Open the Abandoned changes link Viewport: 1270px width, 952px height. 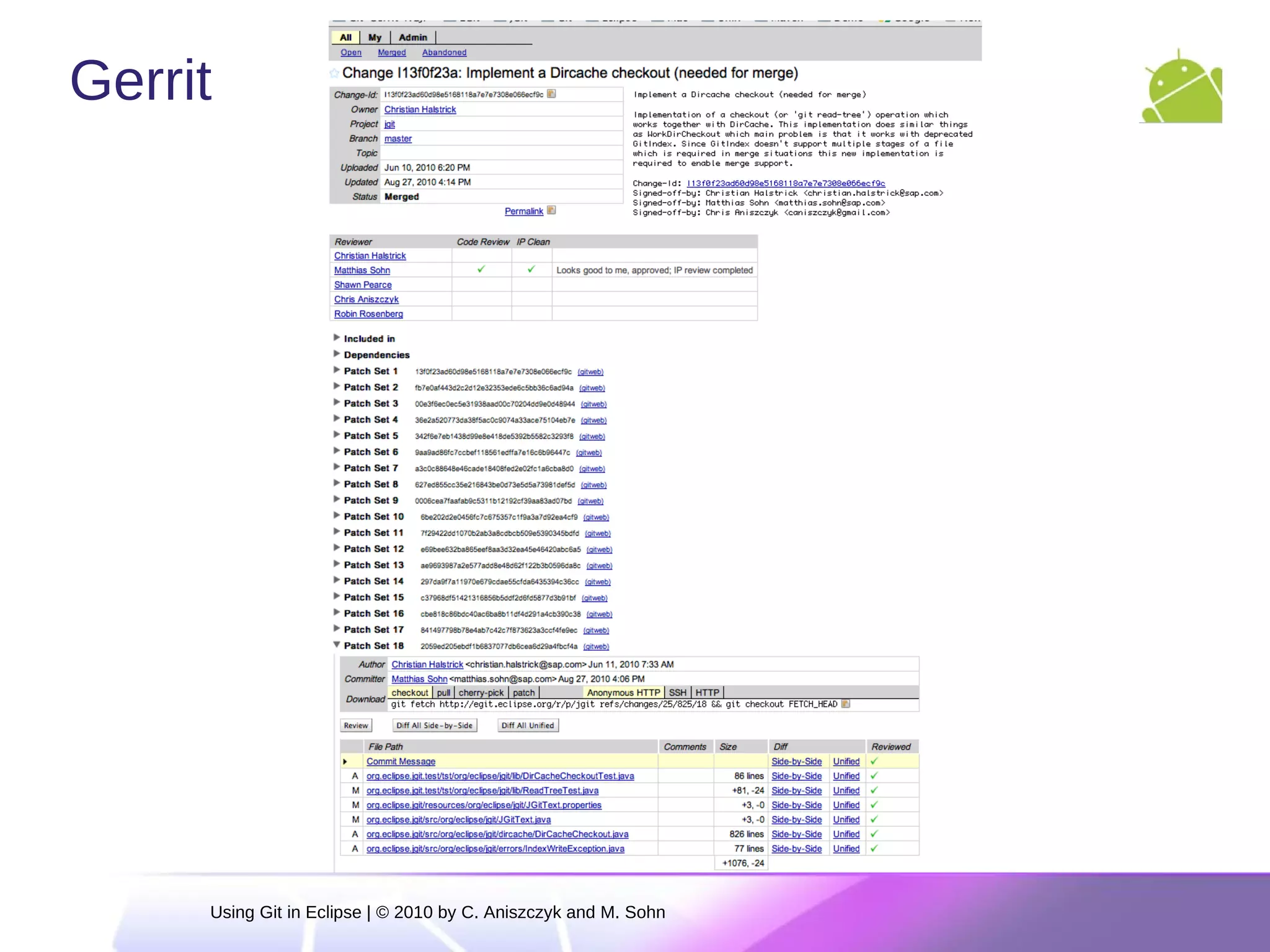[x=445, y=53]
